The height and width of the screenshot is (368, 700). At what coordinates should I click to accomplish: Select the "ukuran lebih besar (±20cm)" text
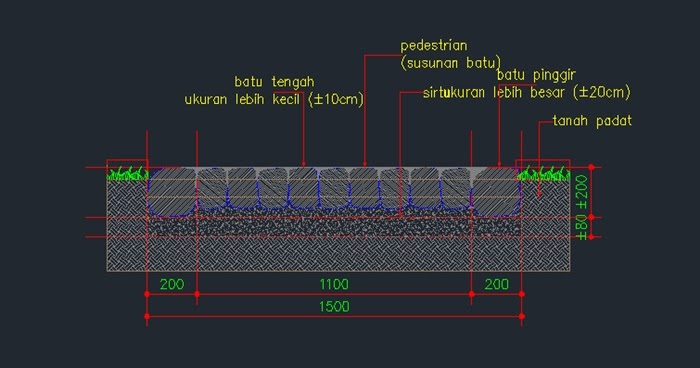pos(539,92)
